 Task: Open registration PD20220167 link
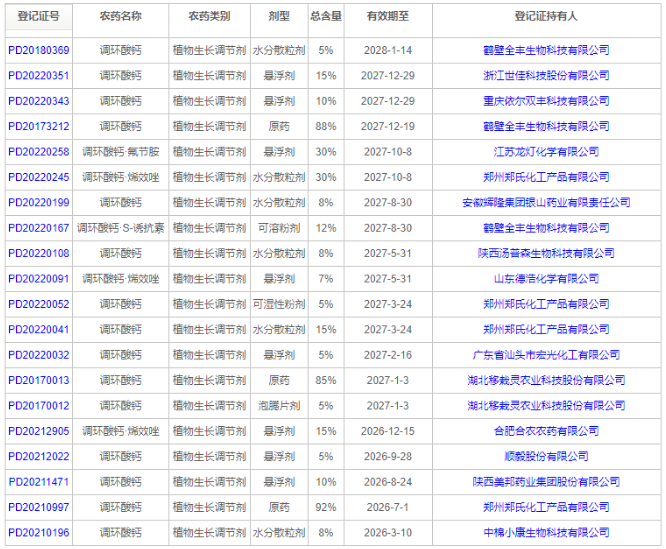pyautogui.click(x=39, y=228)
